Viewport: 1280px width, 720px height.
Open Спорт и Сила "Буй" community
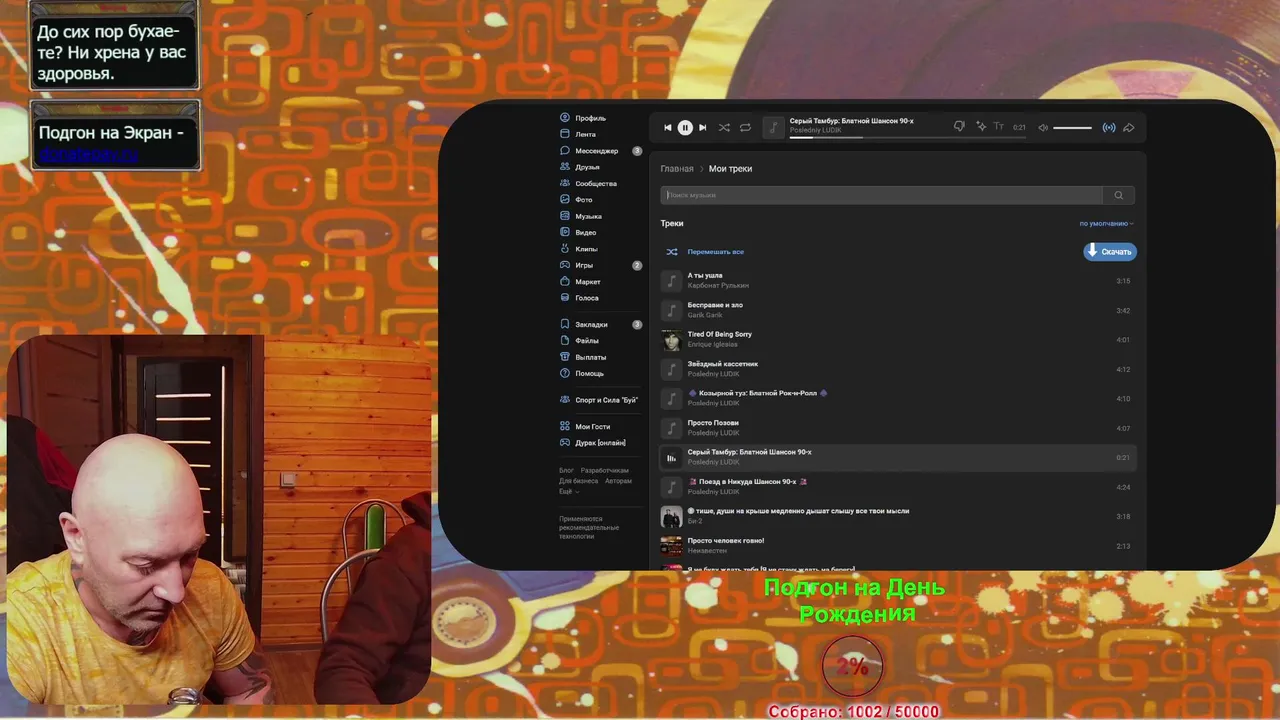(x=599, y=400)
